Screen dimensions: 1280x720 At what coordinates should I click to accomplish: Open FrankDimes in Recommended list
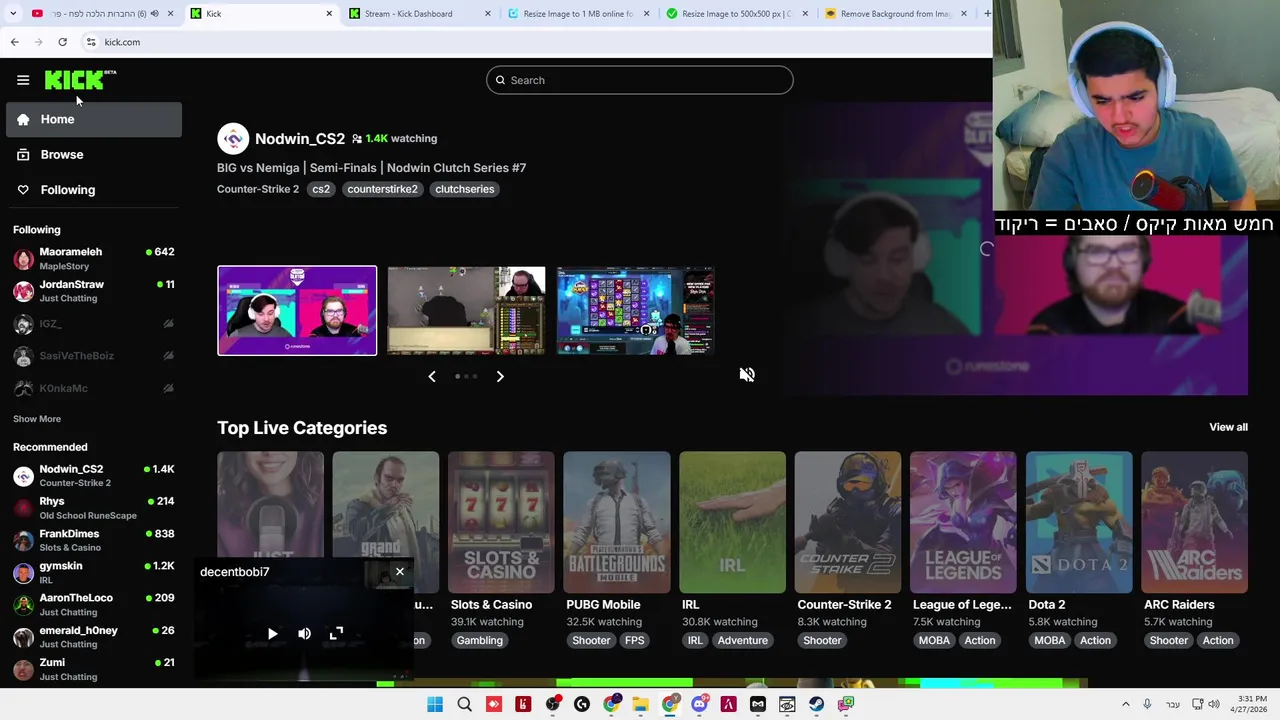[93, 540]
